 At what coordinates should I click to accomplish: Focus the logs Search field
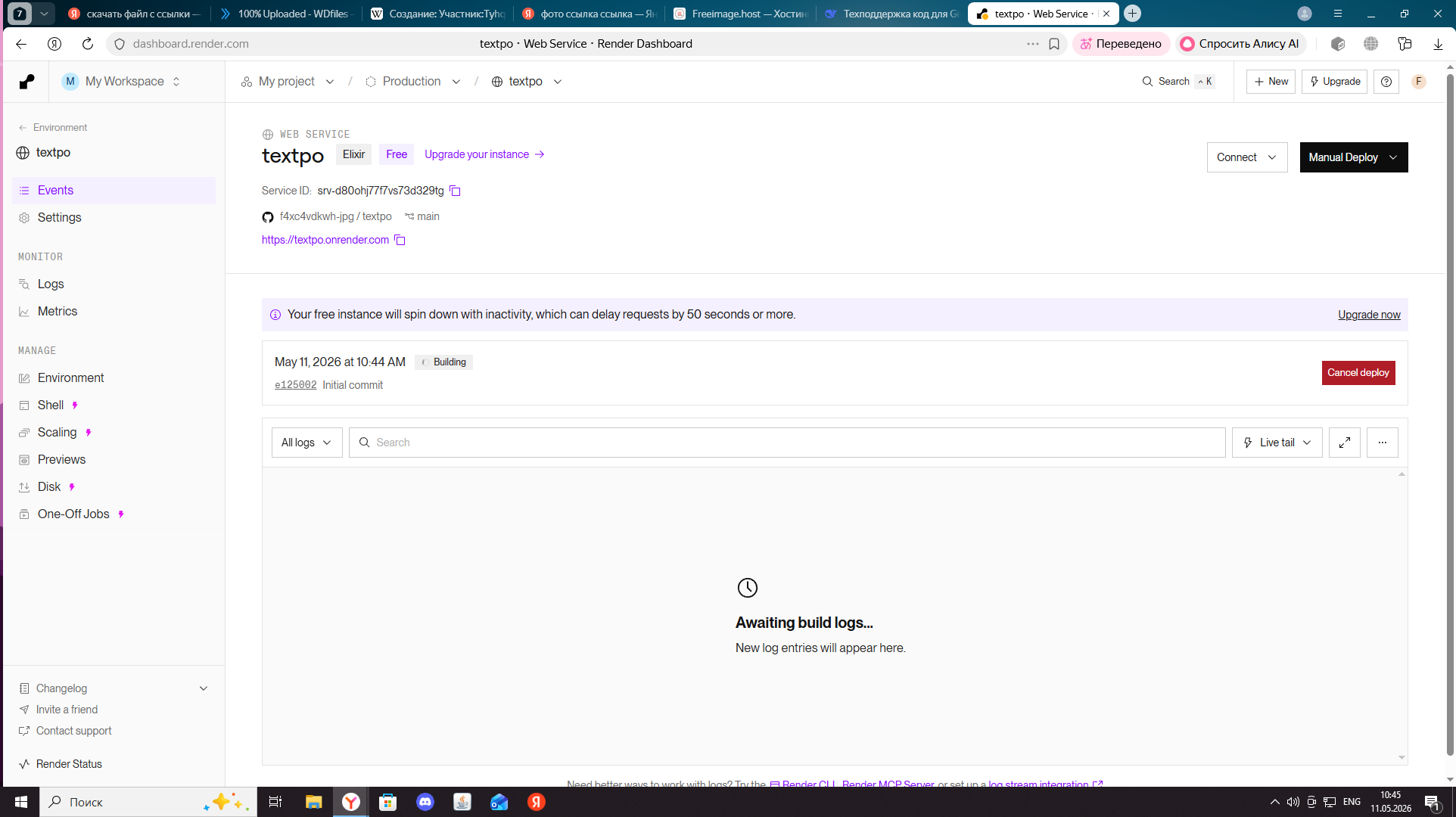[787, 443]
